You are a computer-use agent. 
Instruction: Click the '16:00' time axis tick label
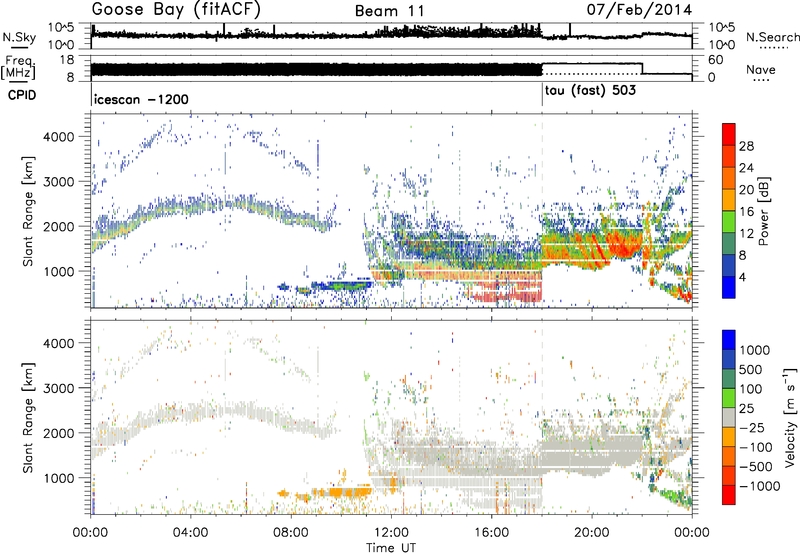point(491,533)
